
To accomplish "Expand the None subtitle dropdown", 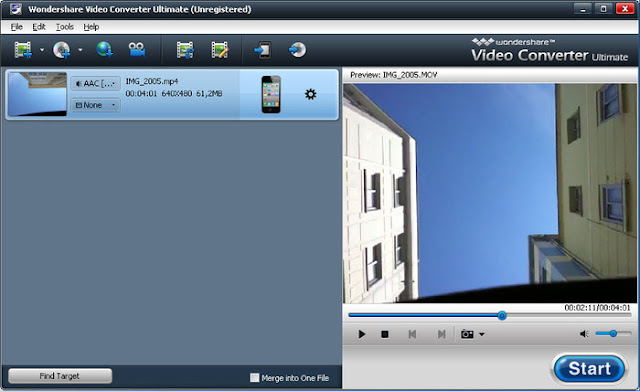I will click(96, 105).
